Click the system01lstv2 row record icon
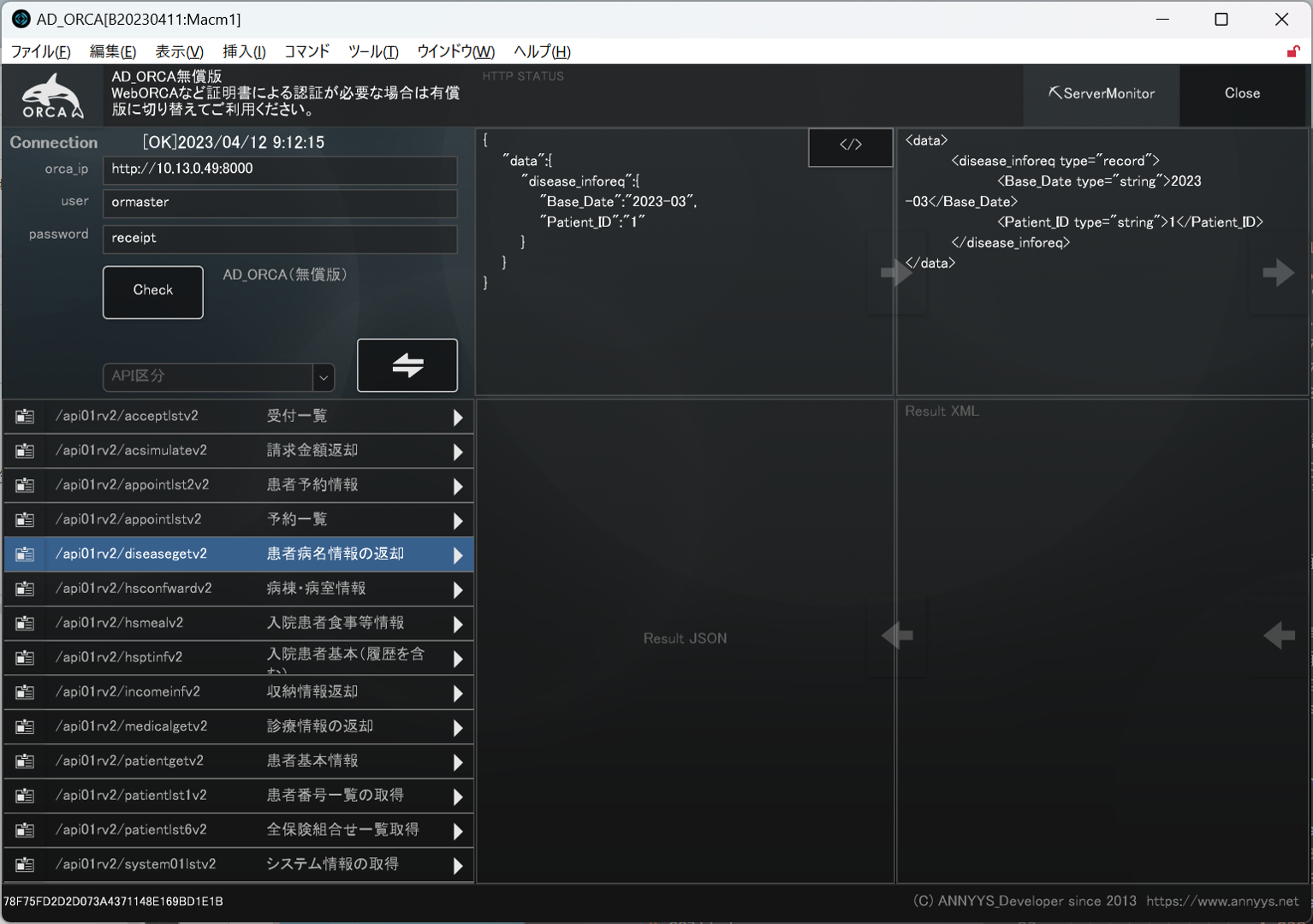 click(x=25, y=865)
